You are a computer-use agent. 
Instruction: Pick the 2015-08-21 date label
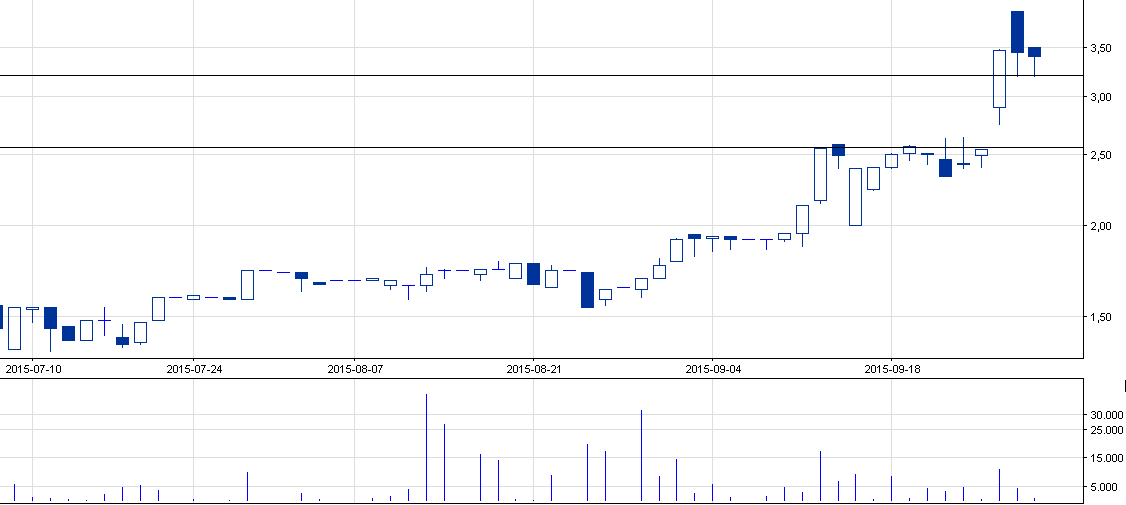pyautogui.click(x=534, y=369)
